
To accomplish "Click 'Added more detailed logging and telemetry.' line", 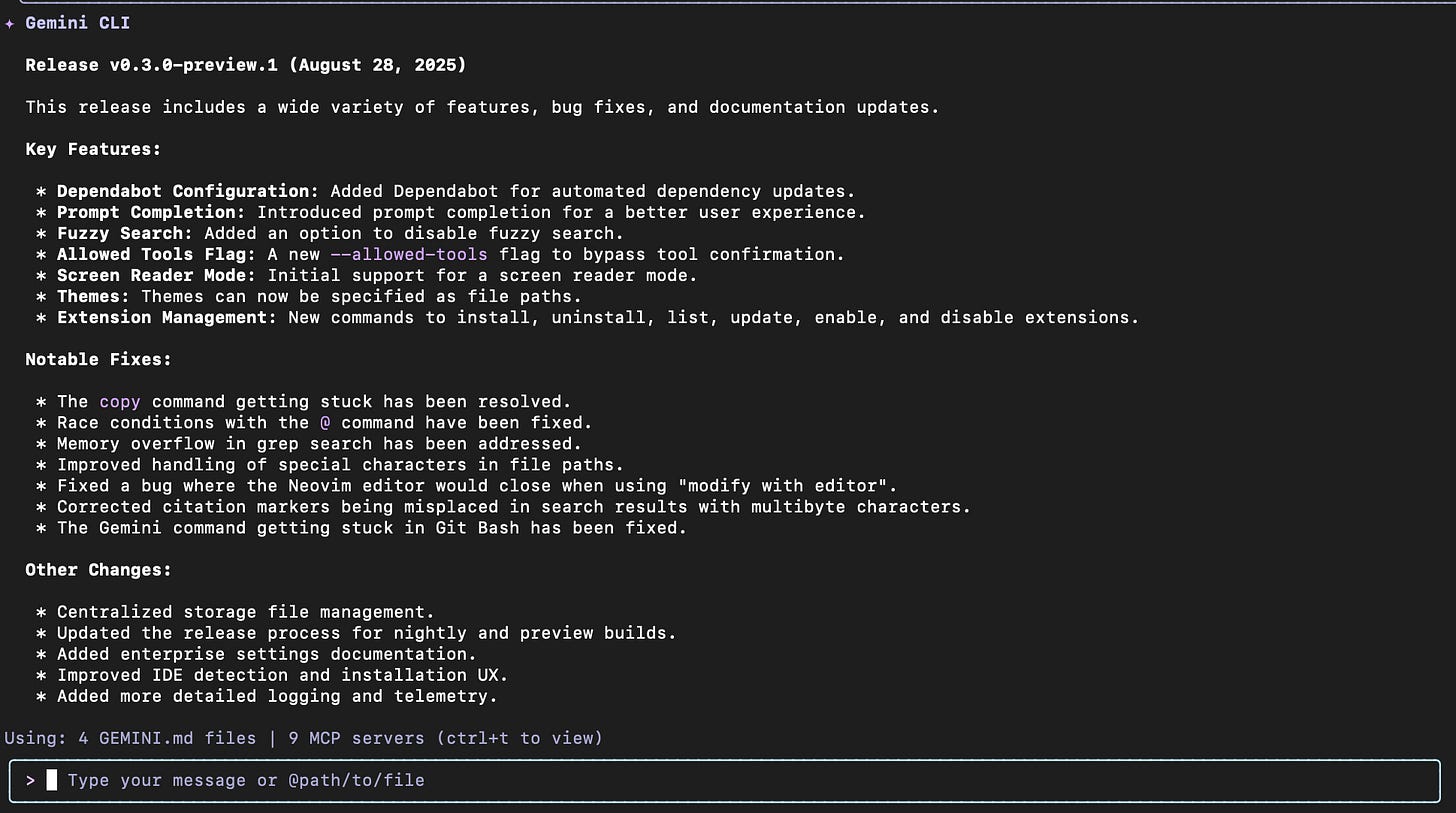I will coord(277,695).
